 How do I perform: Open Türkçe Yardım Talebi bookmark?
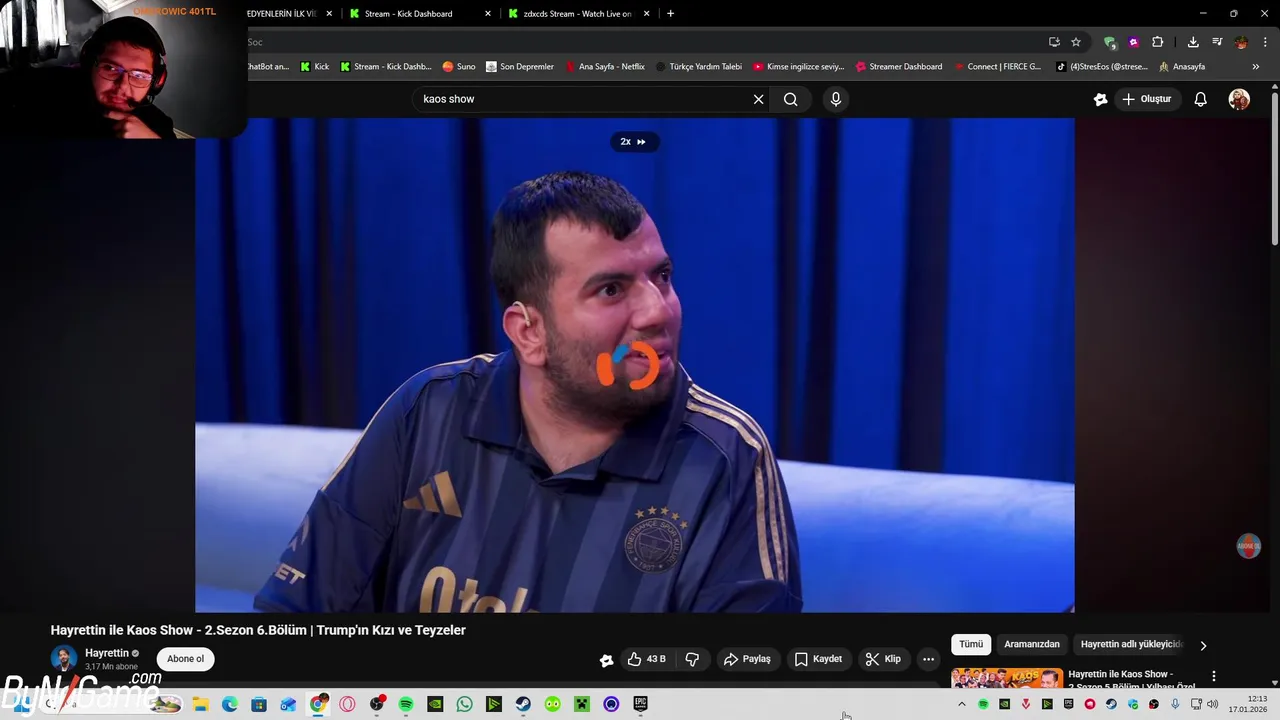click(699, 67)
